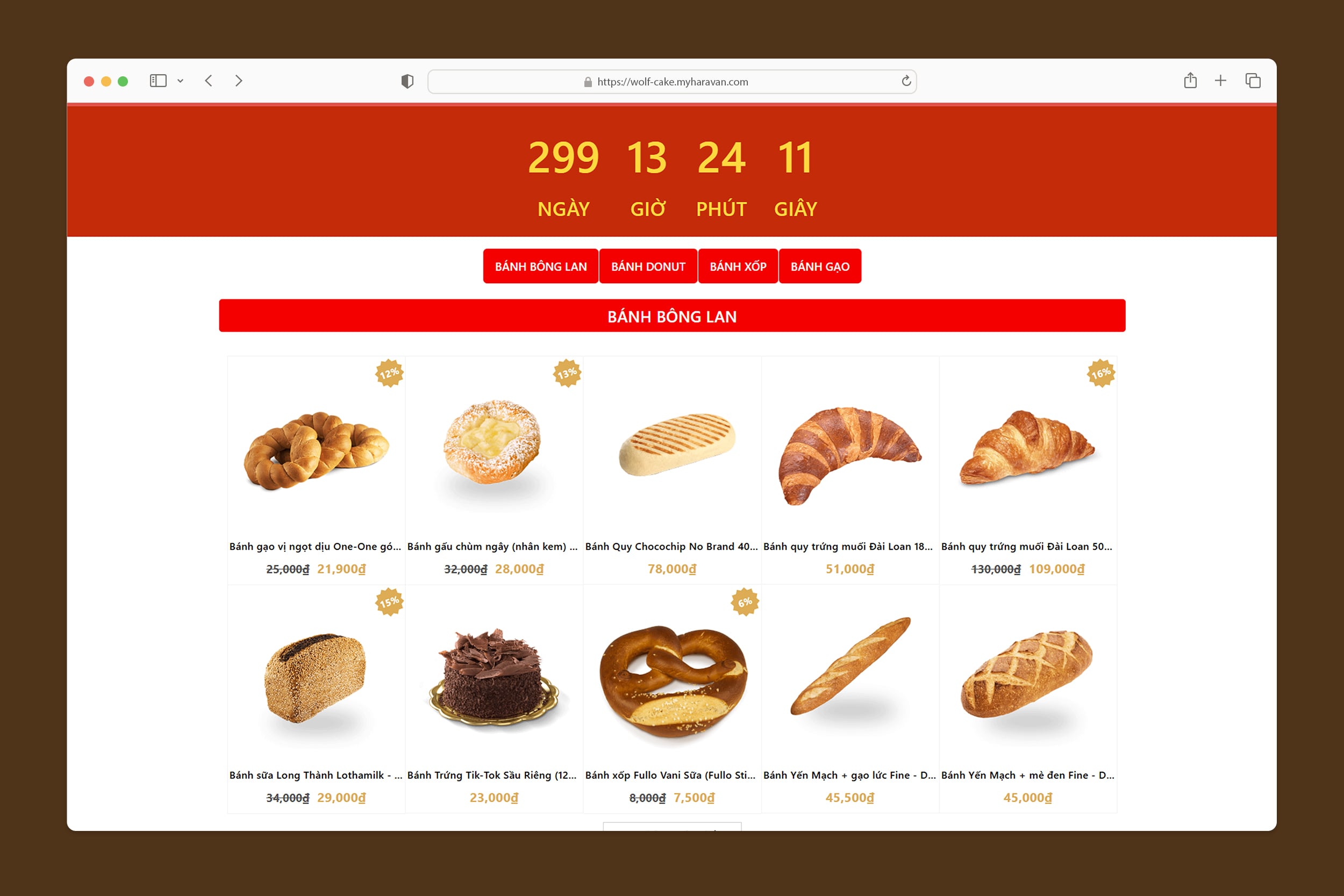Go forward using the right arrow

(x=239, y=81)
